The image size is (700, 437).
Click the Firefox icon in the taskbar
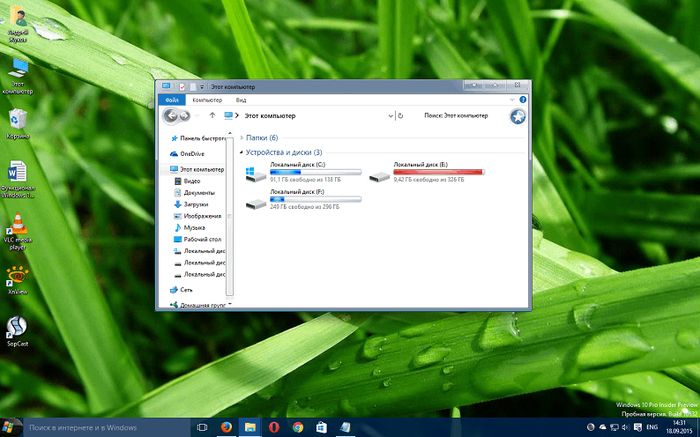coord(226,427)
